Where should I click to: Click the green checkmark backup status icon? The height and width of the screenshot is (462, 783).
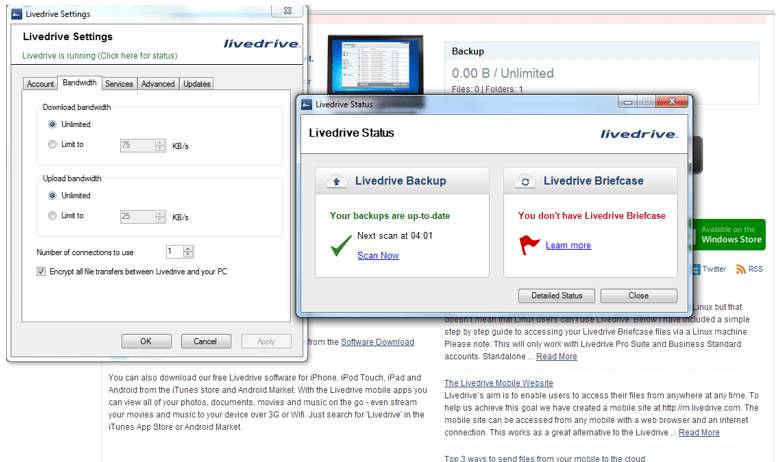[341, 246]
